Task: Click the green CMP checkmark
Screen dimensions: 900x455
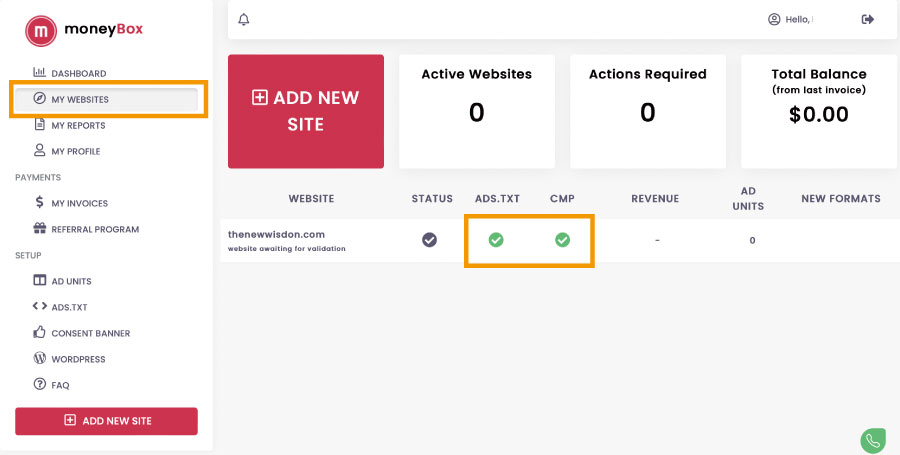Action: click(562, 240)
